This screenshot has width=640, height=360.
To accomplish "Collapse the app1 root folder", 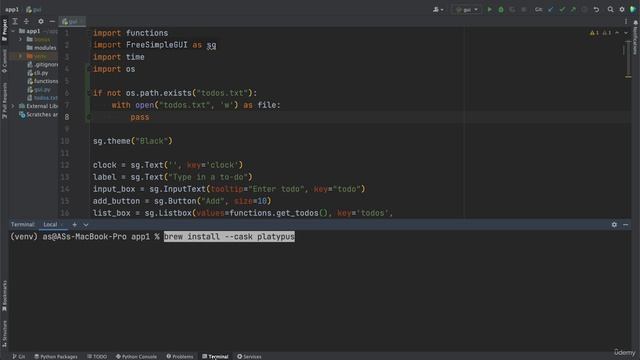I will [x=13, y=31].
